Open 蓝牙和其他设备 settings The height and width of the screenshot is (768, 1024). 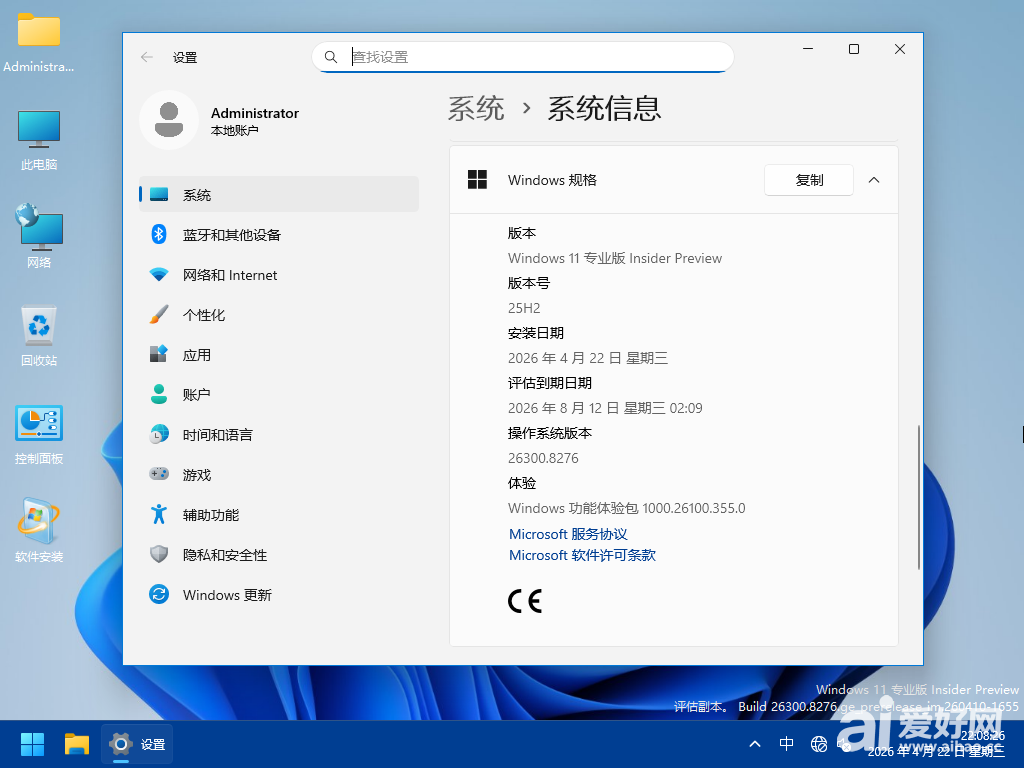tap(279, 234)
